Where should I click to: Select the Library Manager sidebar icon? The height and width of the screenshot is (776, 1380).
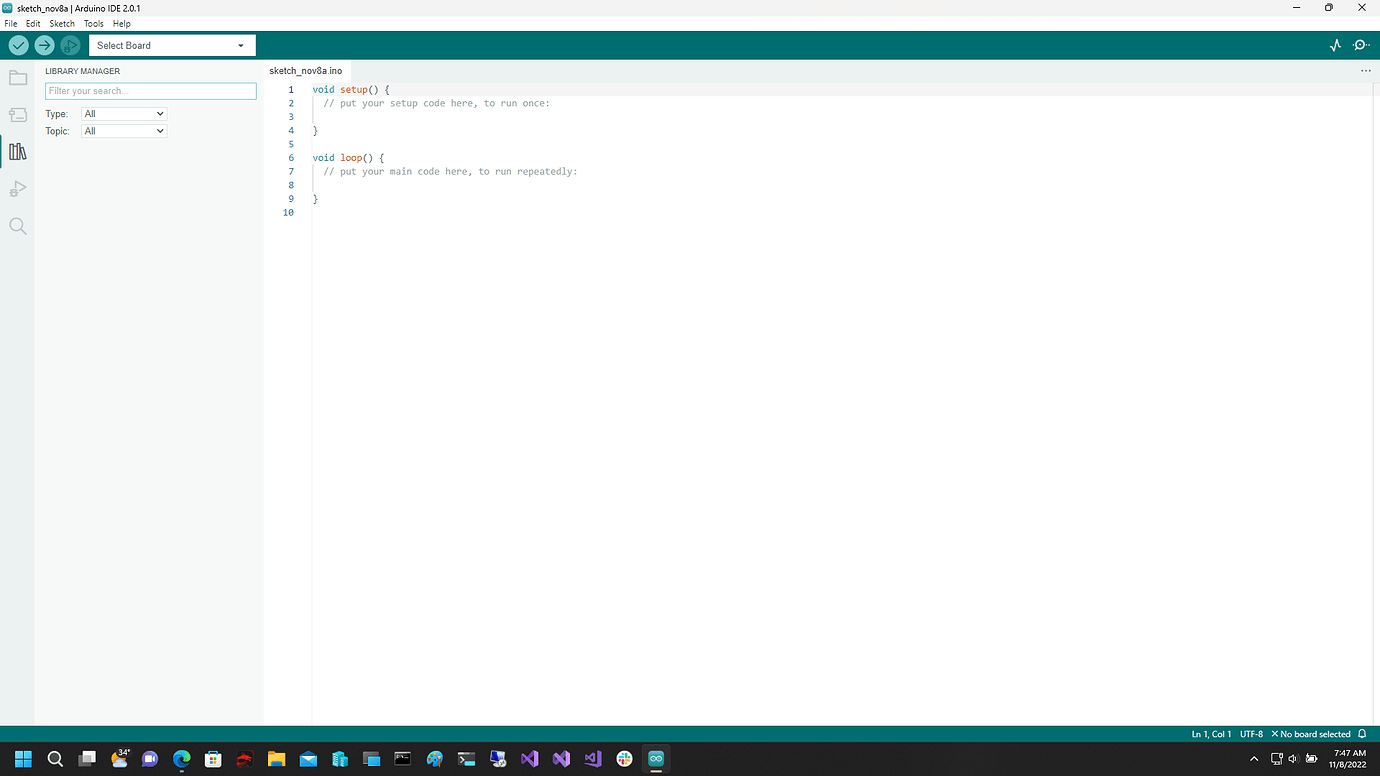tap(17, 151)
